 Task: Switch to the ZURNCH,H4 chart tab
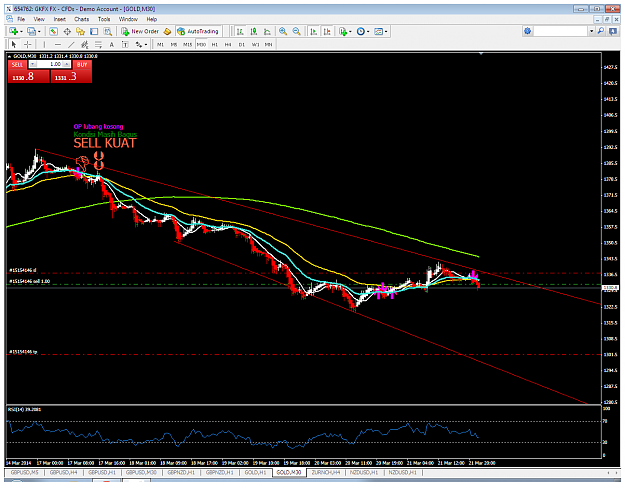326,472
